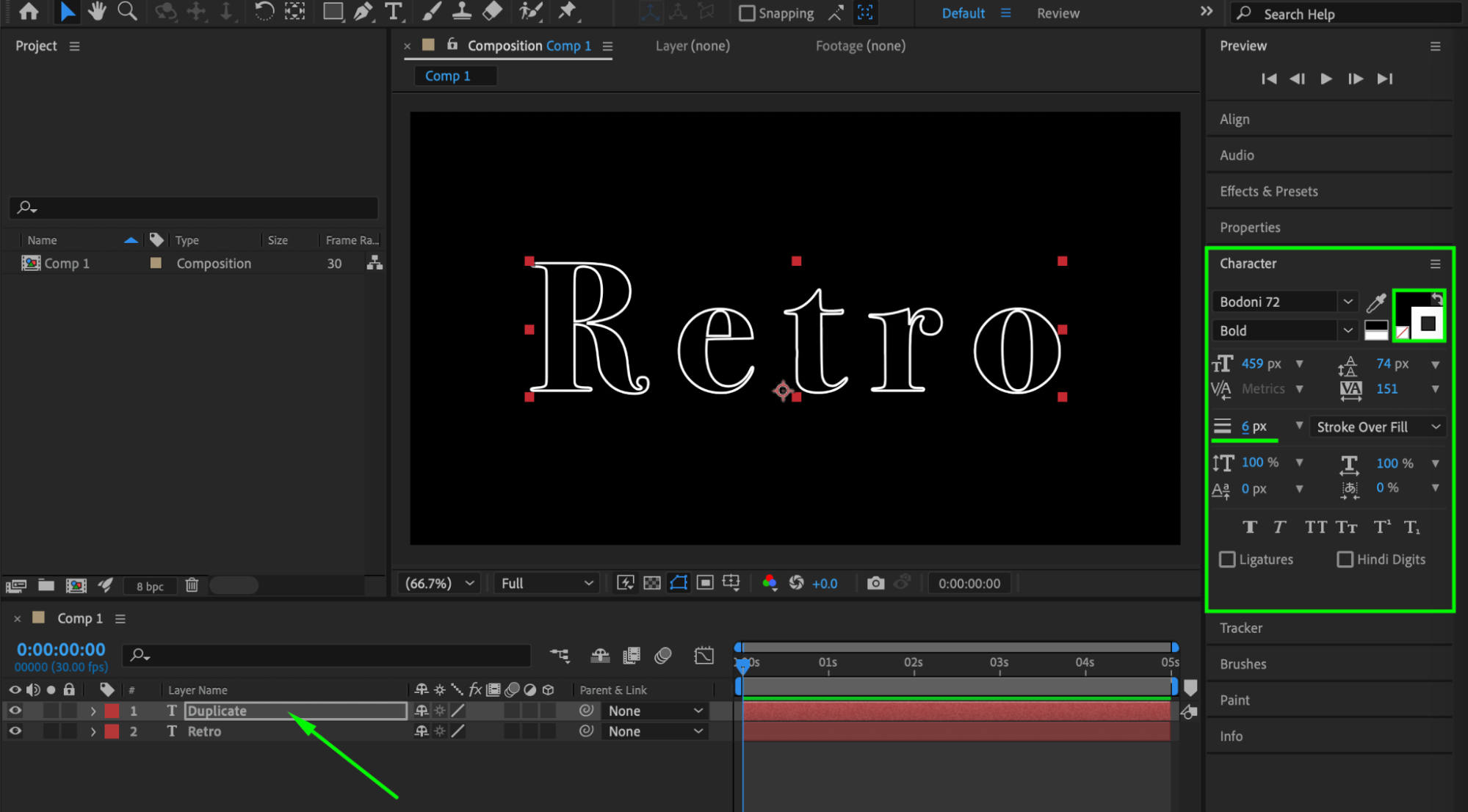Open the channel and color management icon
Screen dimensions: 1468x812
tap(769, 583)
